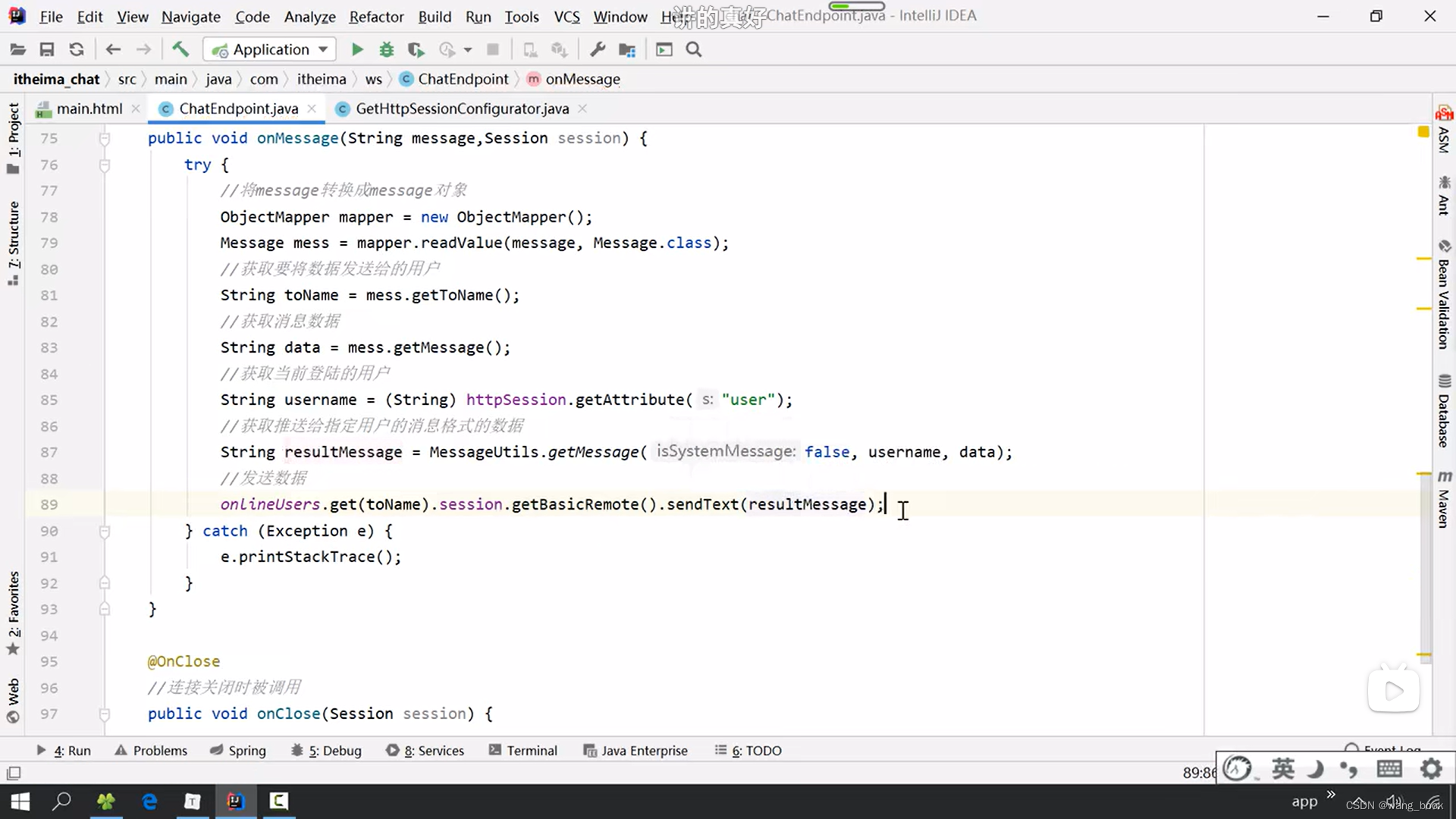Click the Debug icon in toolbar
The height and width of the screenshot is (819, 1456).
pos(387,49)
